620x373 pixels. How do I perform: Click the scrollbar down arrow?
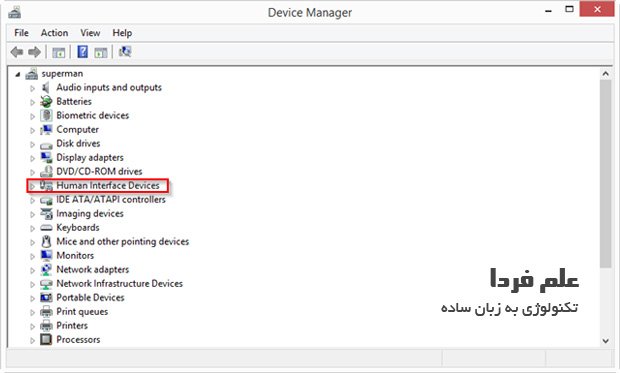(x=605, y=340)
